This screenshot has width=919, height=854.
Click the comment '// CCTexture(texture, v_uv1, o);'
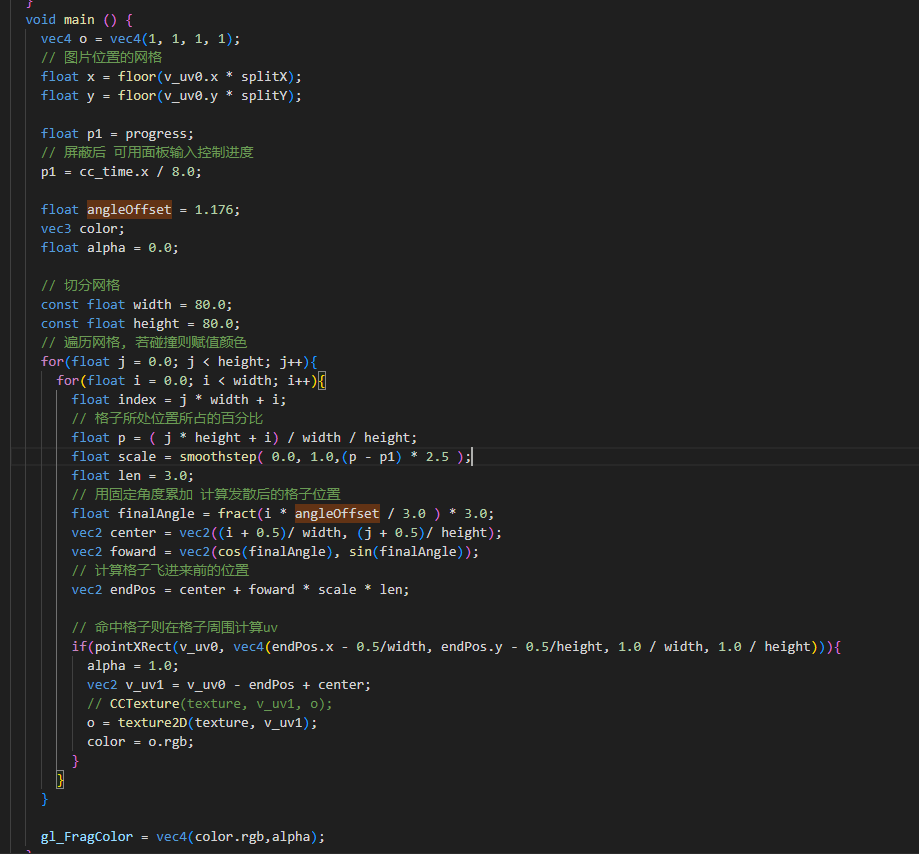pos(210,703)
